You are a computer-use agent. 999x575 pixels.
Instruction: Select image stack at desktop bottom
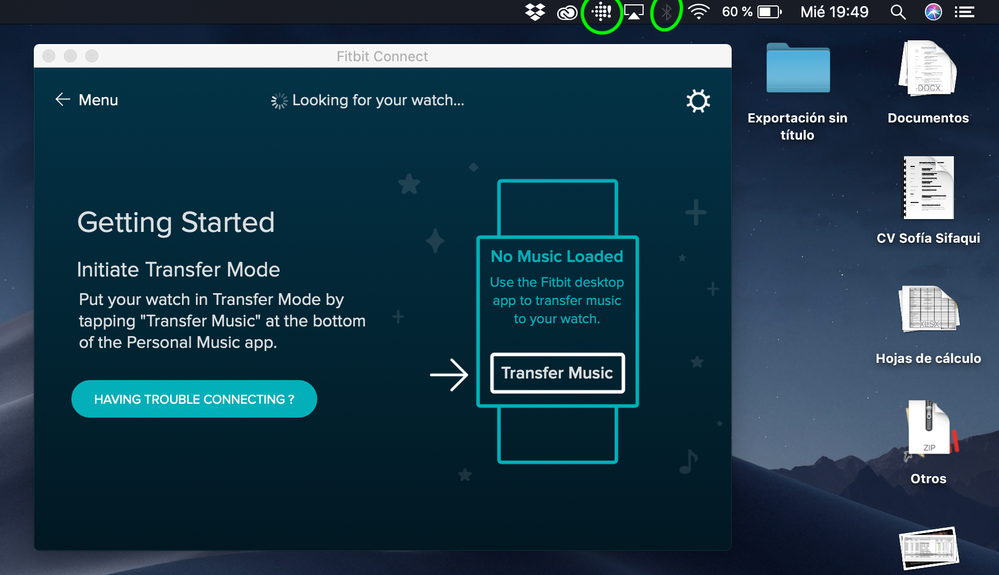tap(929, 548)
